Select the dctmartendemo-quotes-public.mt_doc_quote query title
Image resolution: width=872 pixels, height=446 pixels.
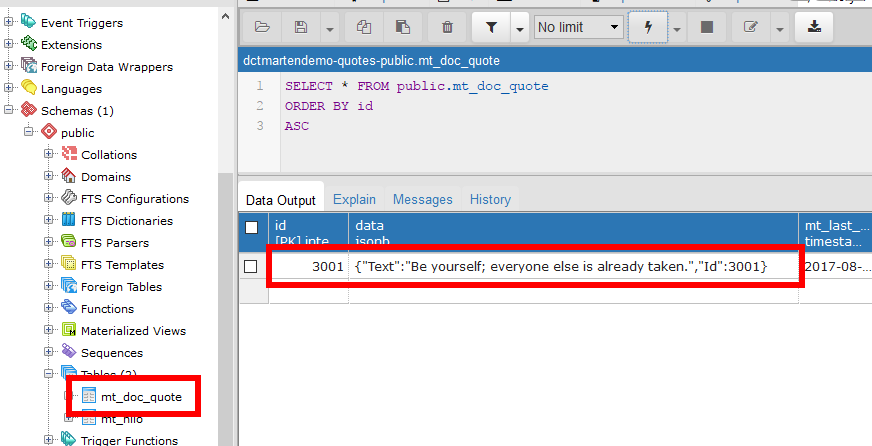click(x=371, y=61)
